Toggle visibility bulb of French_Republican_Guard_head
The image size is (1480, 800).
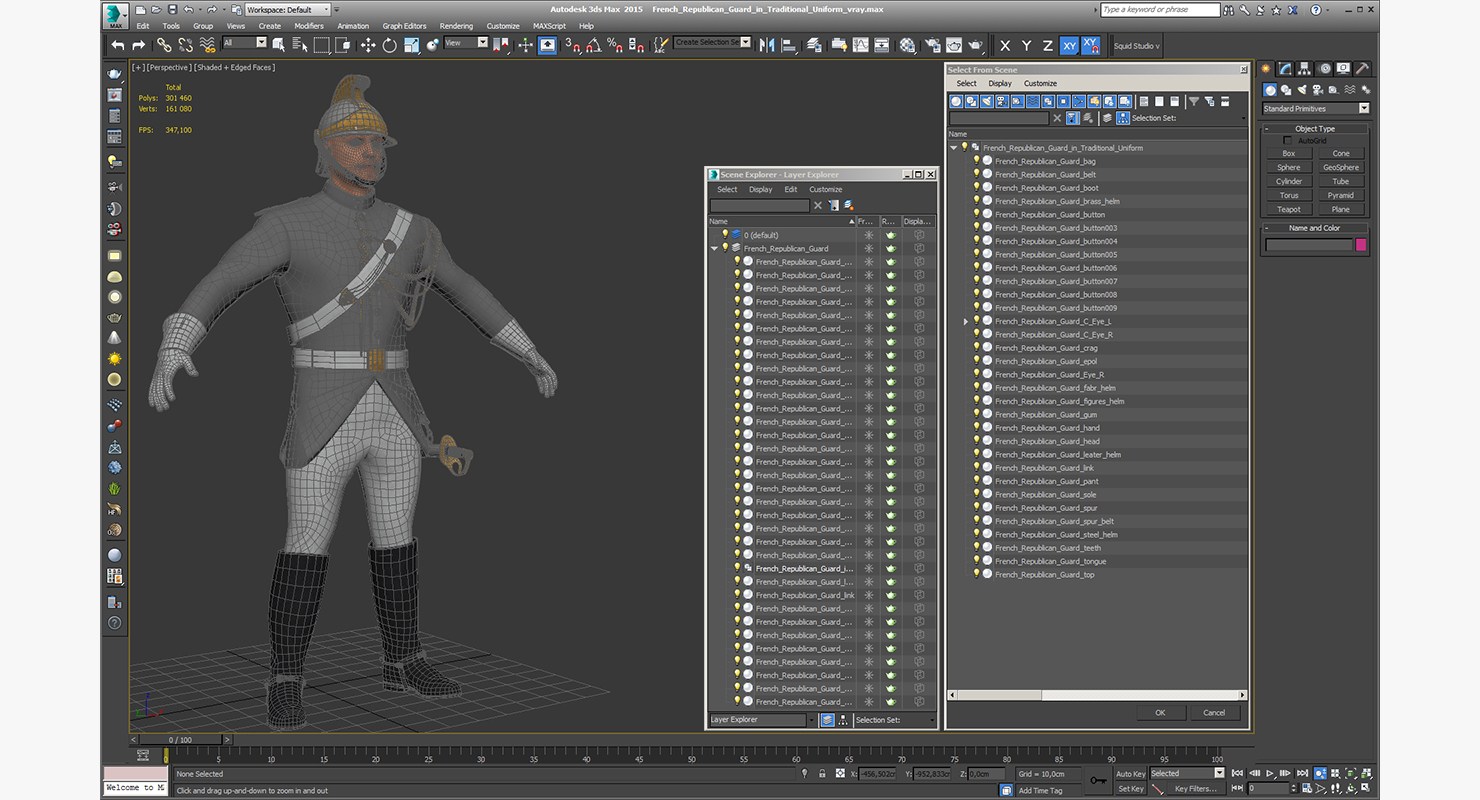(976, 441)
